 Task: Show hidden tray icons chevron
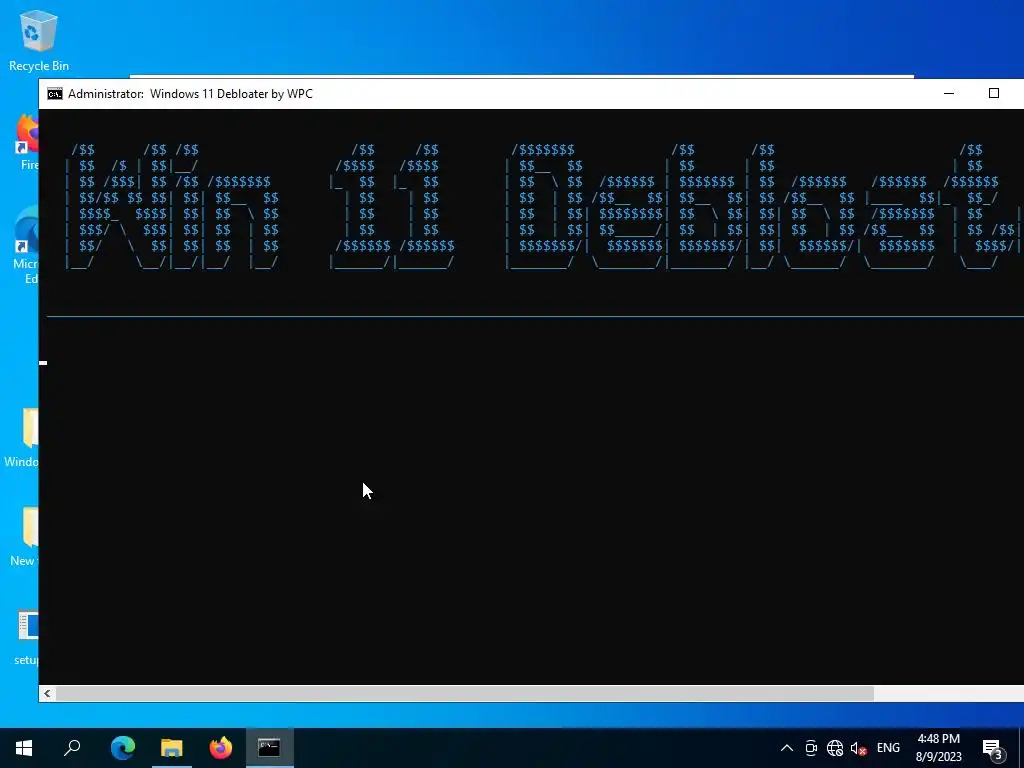(786, 748)
